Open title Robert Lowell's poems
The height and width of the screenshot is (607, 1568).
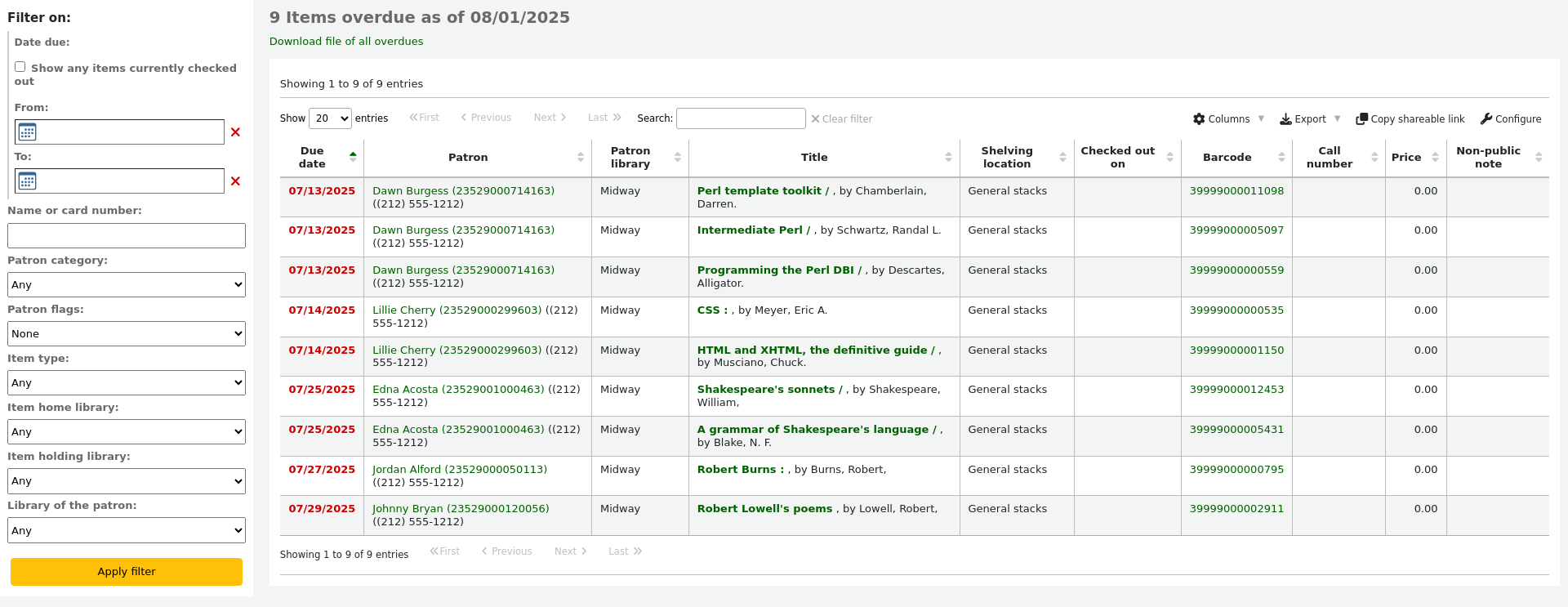click(x=764, y=509)
